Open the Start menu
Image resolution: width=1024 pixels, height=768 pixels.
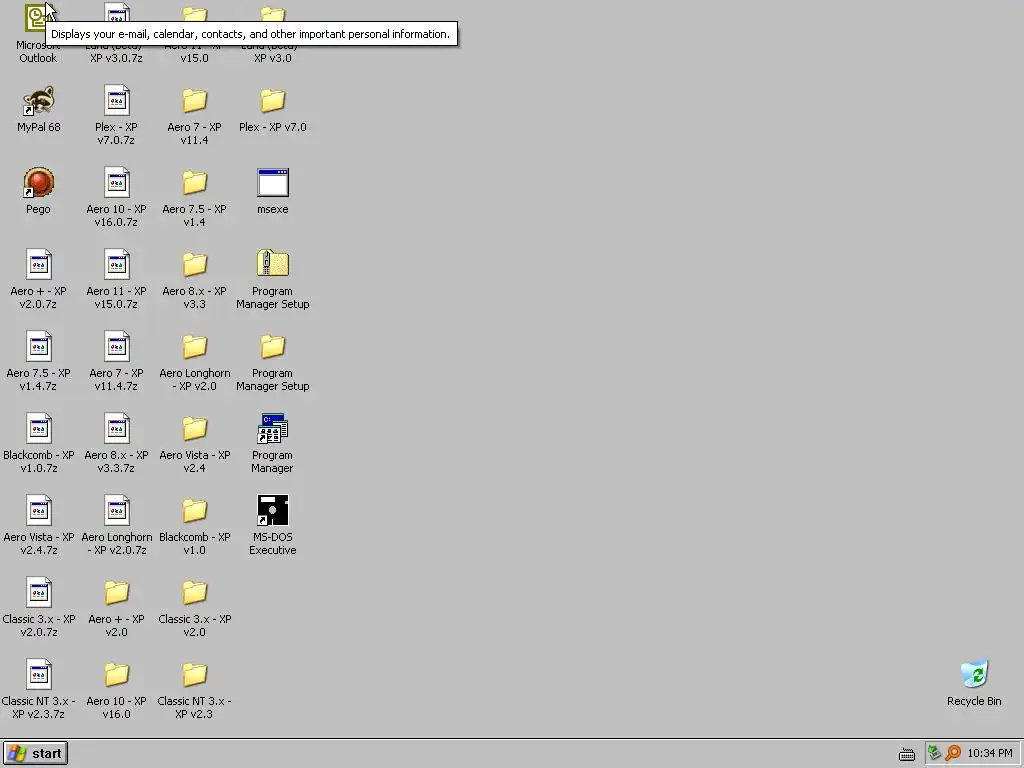point(35,754)
